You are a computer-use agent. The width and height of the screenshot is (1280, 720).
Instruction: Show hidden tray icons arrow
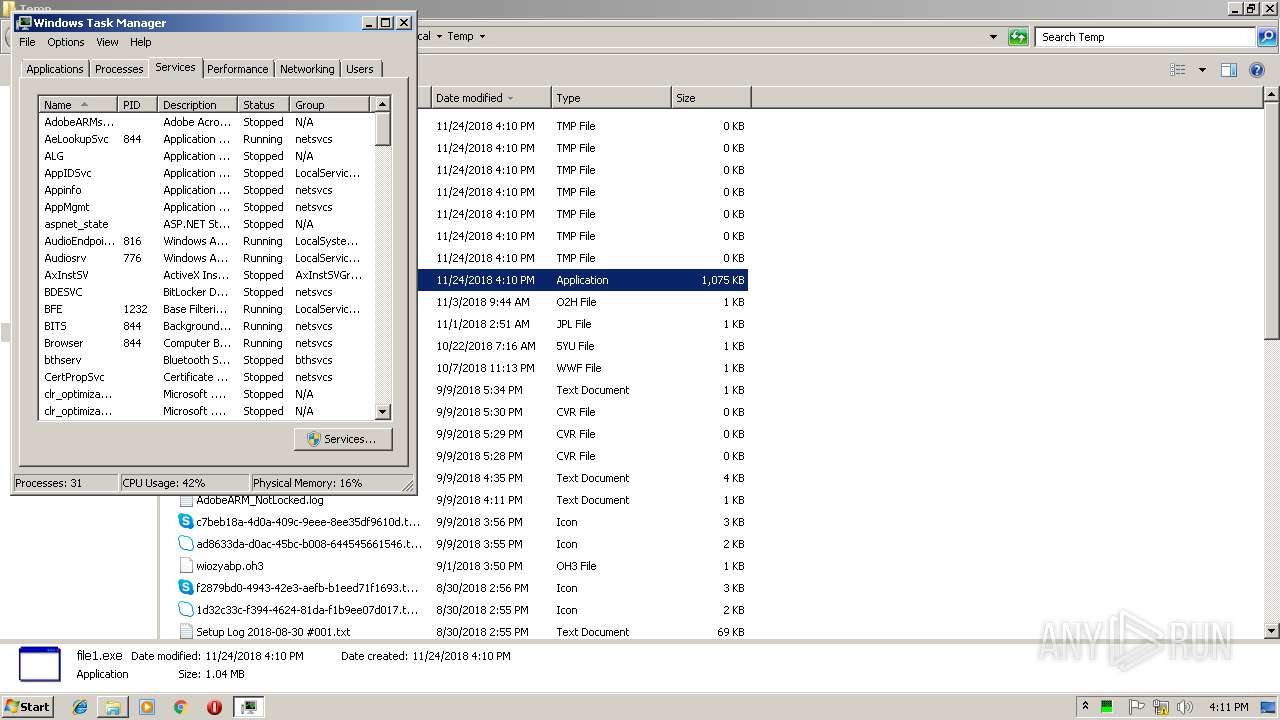pyautogui.click(x=1085, y=706)
